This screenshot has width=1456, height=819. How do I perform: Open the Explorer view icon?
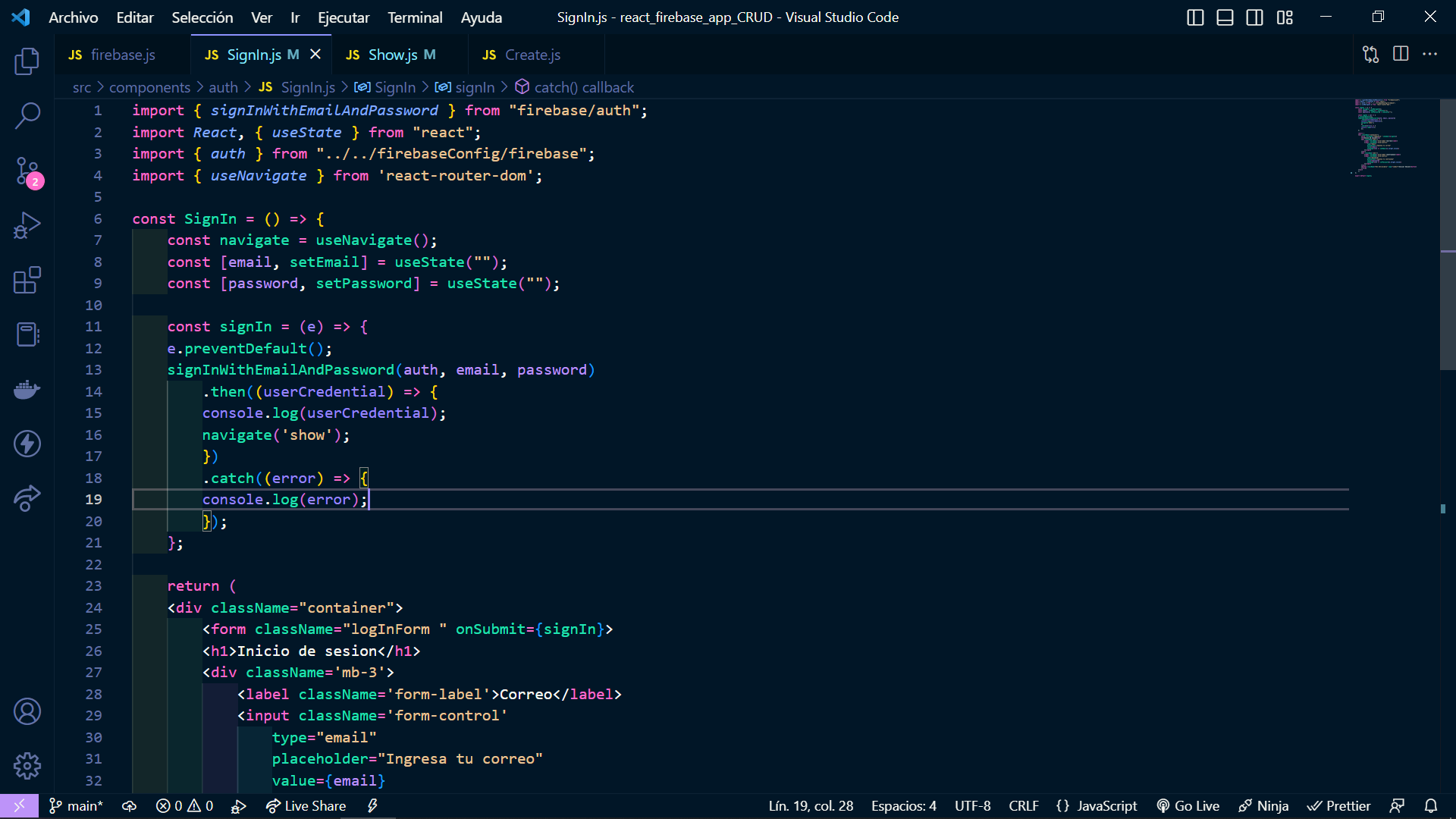pyautogui.click(x=27, y=61)
